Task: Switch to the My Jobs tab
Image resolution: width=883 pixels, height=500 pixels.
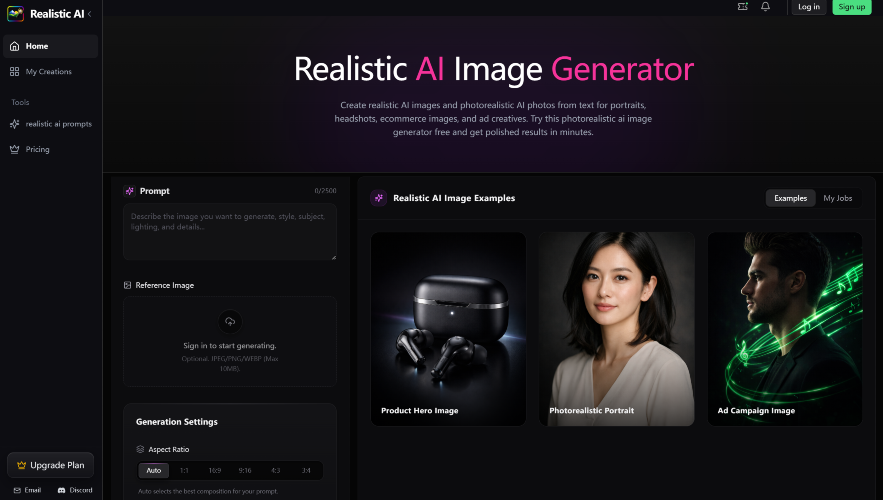Action: point(837,198)
